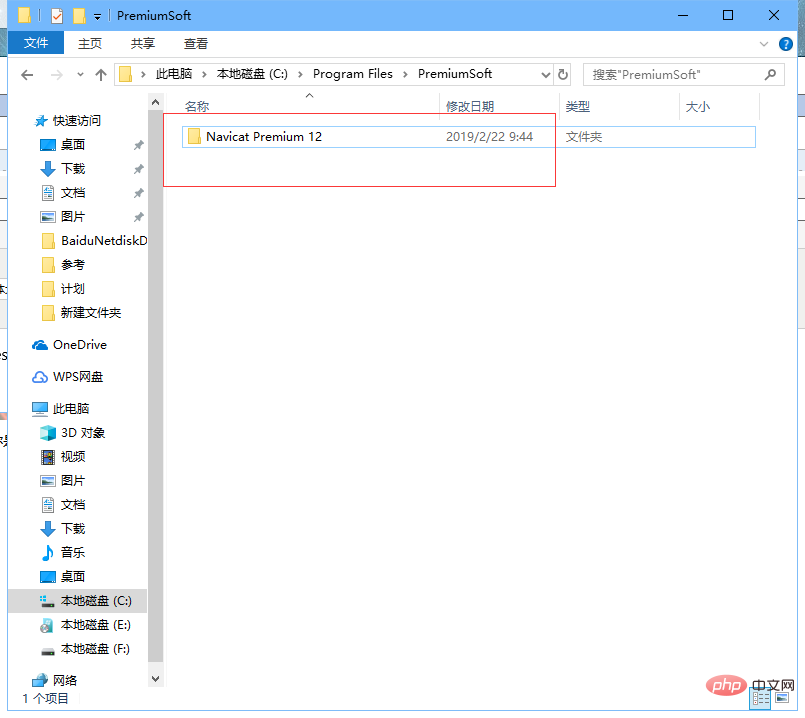
Task: Click the sidebar scrollbar up arrow
Action: (x=155, y=103)
